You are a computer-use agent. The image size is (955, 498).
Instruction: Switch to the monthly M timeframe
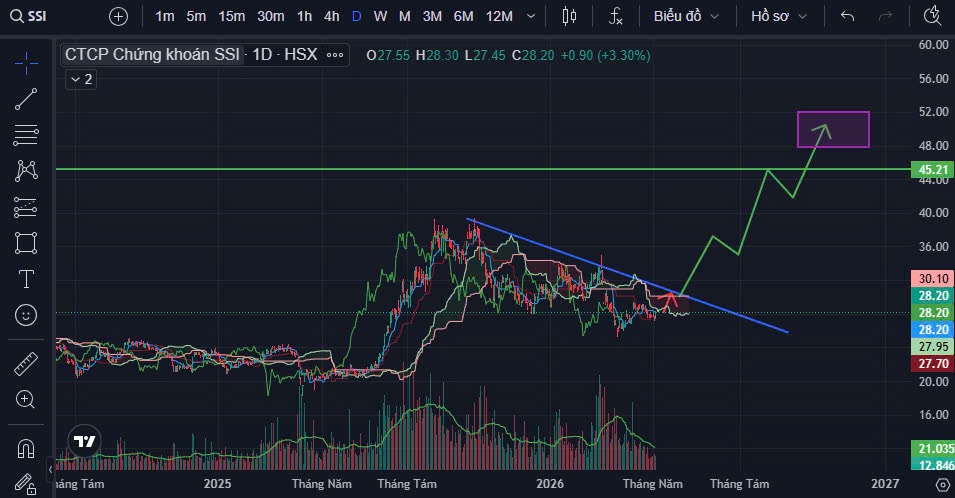[404, 16]
